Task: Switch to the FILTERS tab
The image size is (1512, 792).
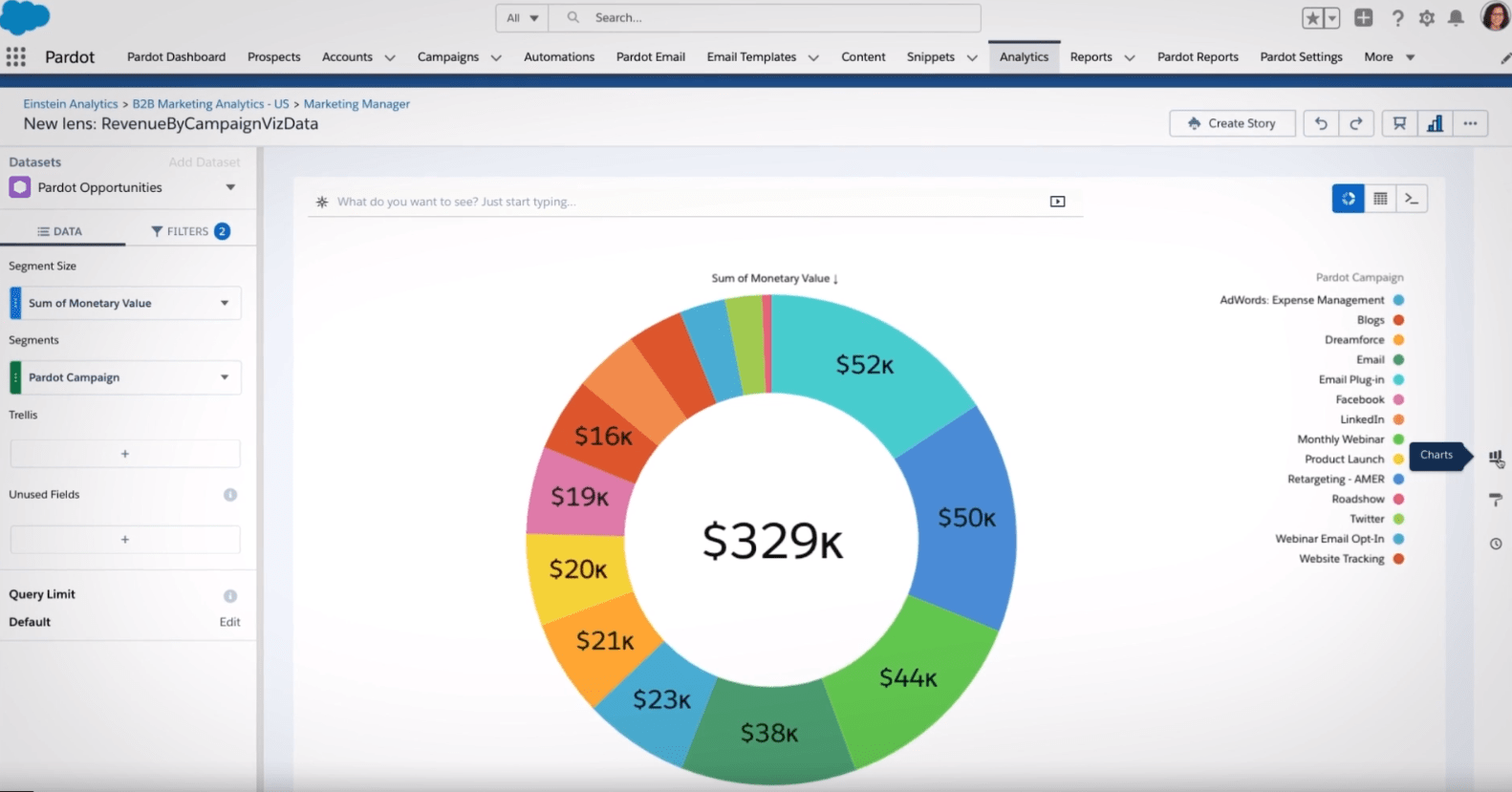Action: pyautogui.click(x=189, y=231)
